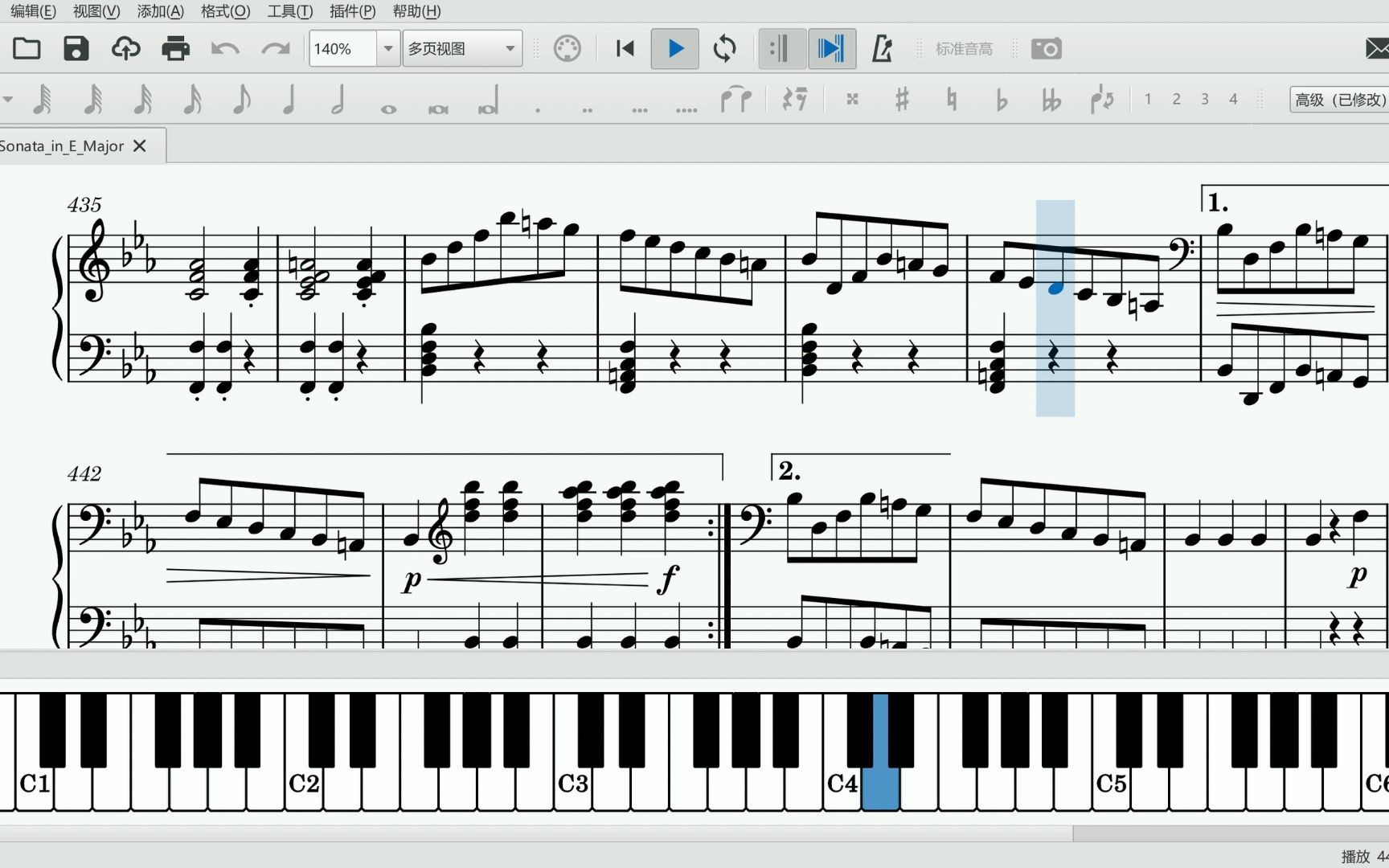Add a double augmentation dot

[588, 109]
